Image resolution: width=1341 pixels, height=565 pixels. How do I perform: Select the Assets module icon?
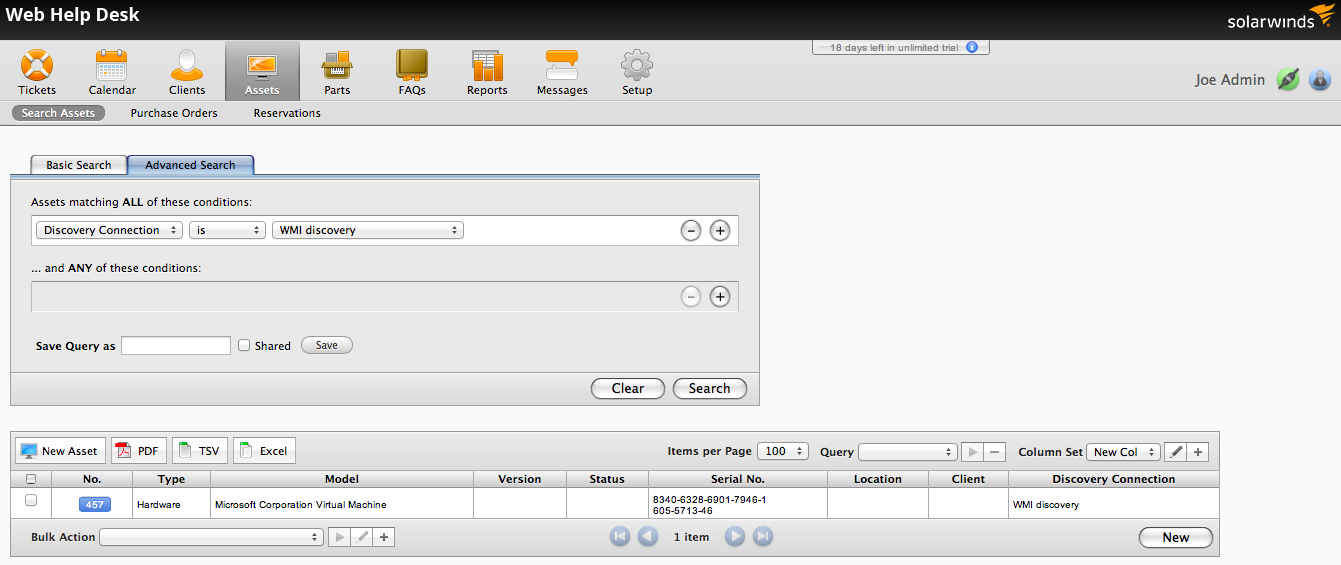(262, 71)
